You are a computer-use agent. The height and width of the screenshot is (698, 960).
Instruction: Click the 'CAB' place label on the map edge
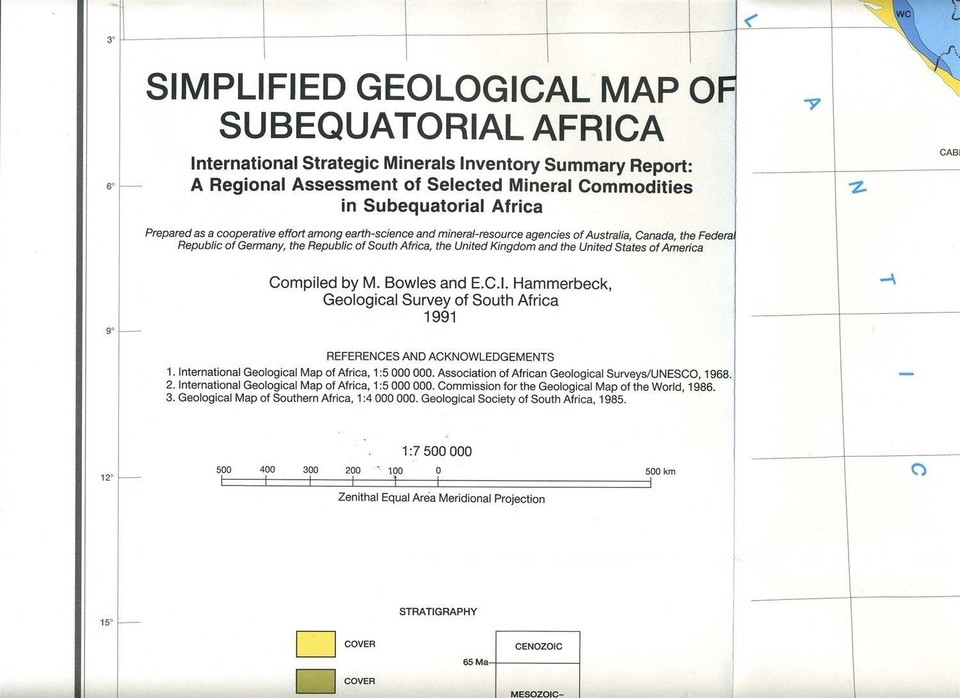(950, 152)
